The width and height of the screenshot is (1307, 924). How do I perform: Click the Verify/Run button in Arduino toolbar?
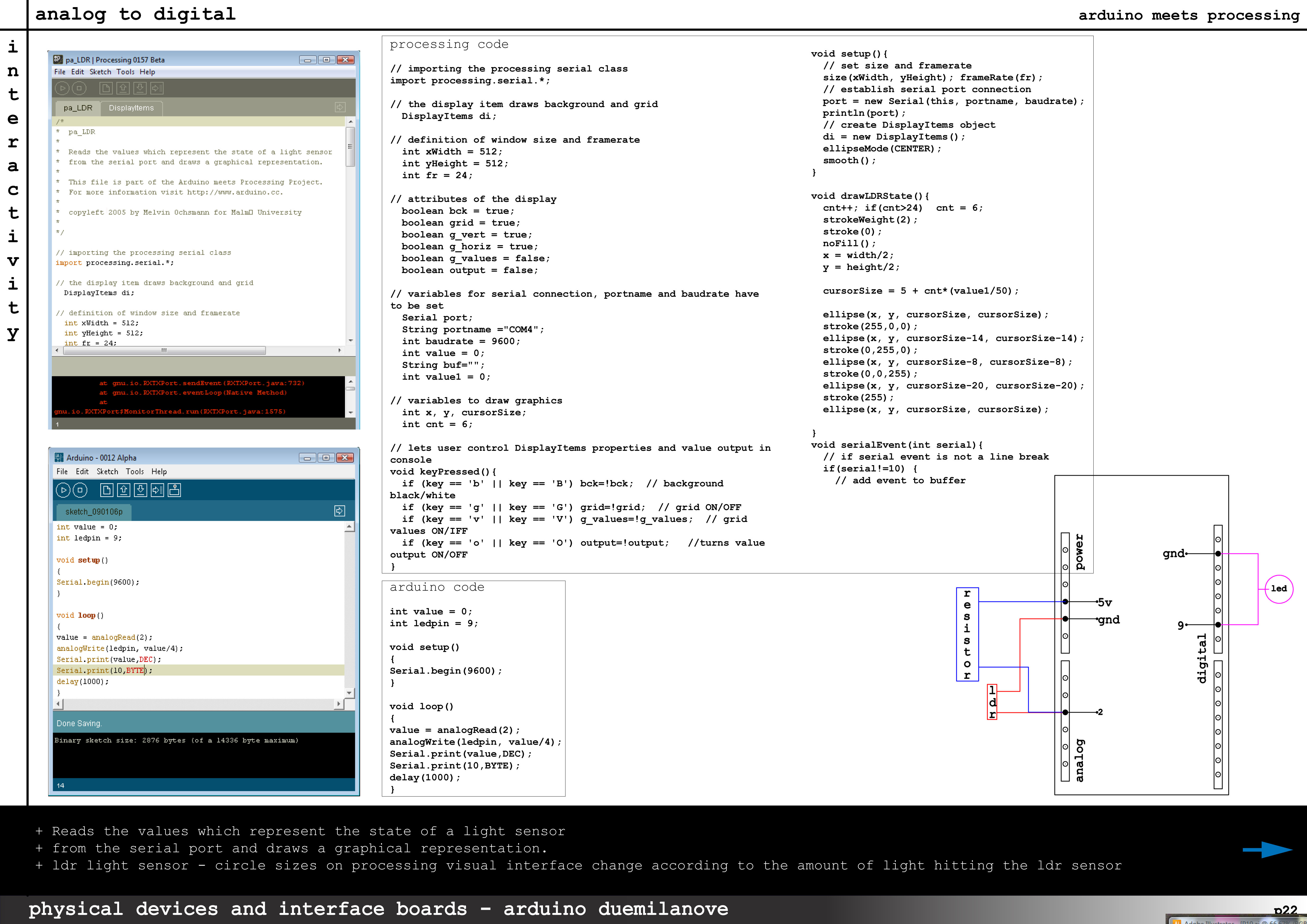coord(63,490)
